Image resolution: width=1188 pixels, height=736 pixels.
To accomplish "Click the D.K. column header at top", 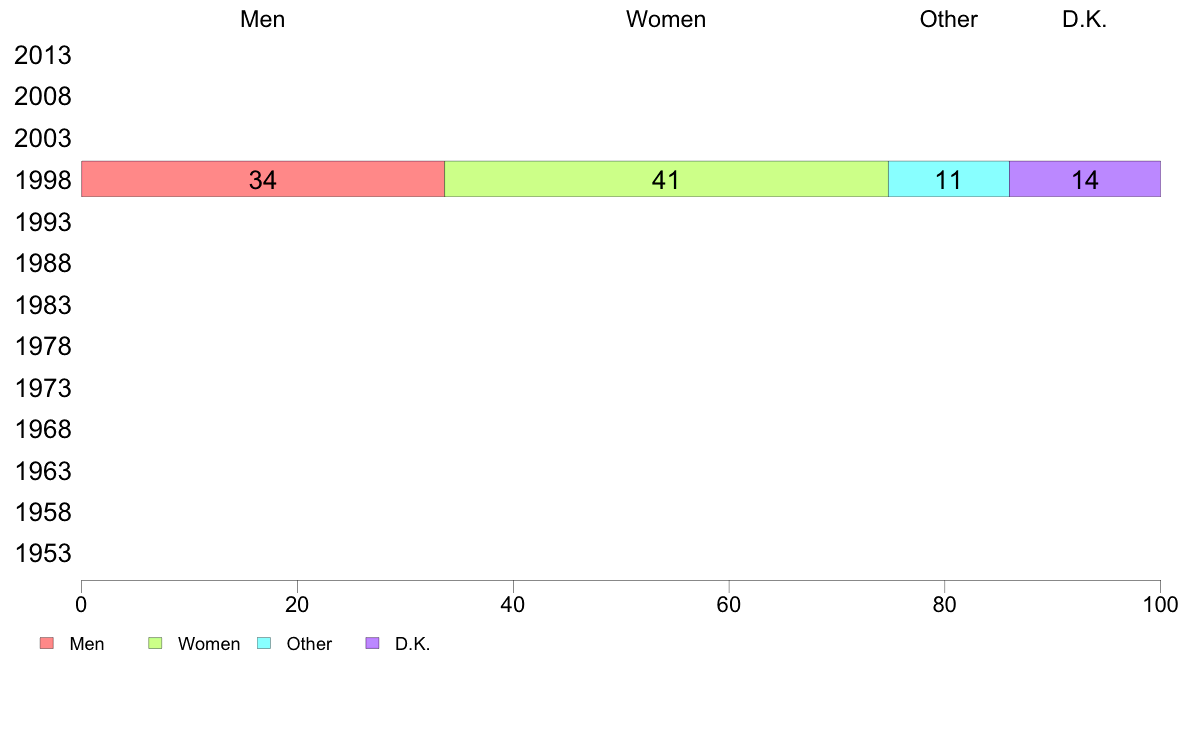I will coord(1085,19).
